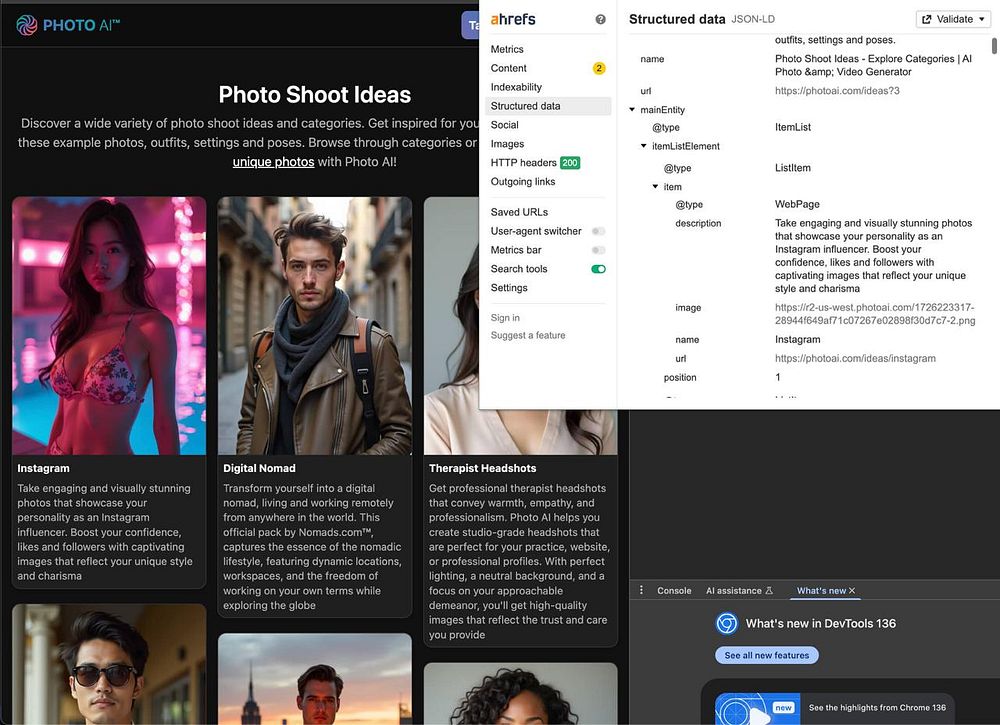The width and height of the screenshot is (1000, 725).
Task: Close the What's new drawer tab
Action: pos(852,591)
